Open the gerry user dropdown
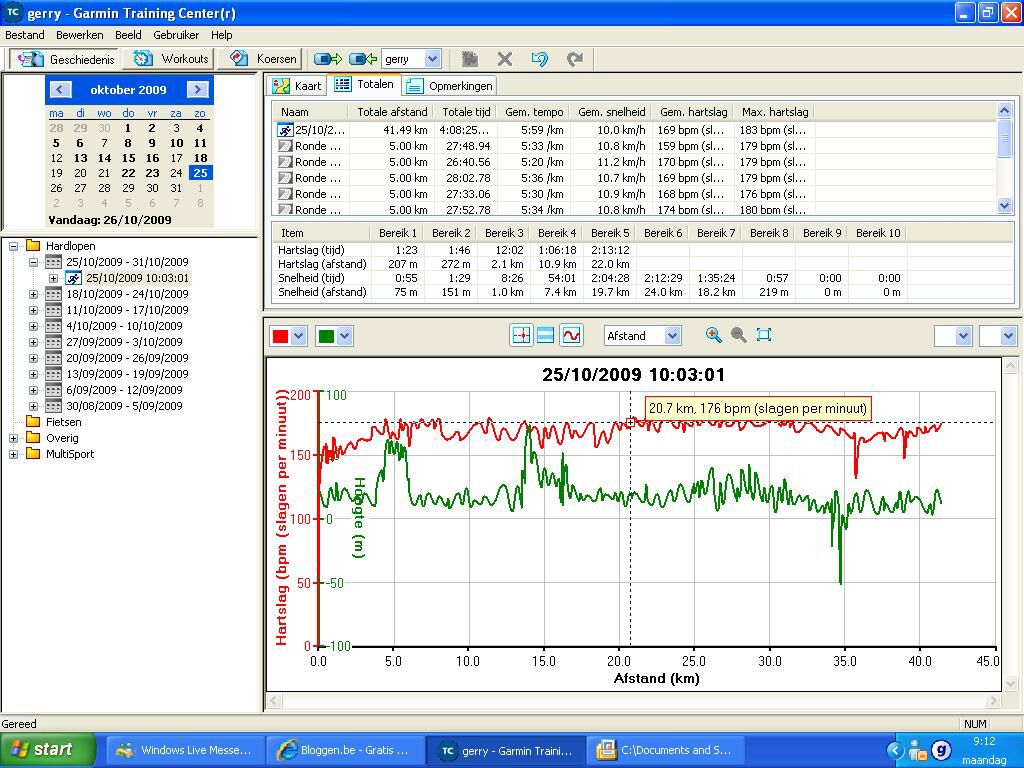 click(x=432, y=59)
